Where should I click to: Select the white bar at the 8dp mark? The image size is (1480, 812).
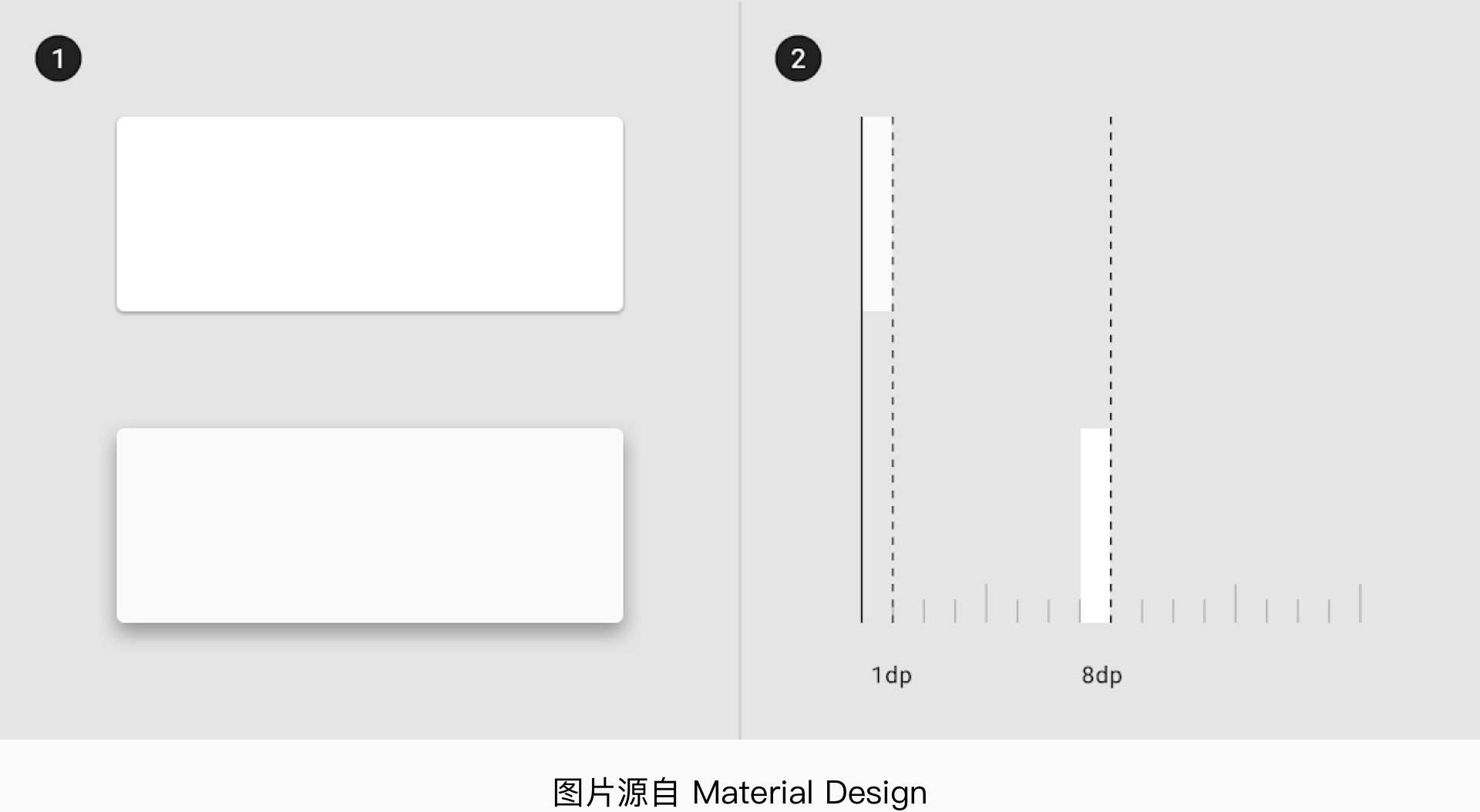(1095, 525)
